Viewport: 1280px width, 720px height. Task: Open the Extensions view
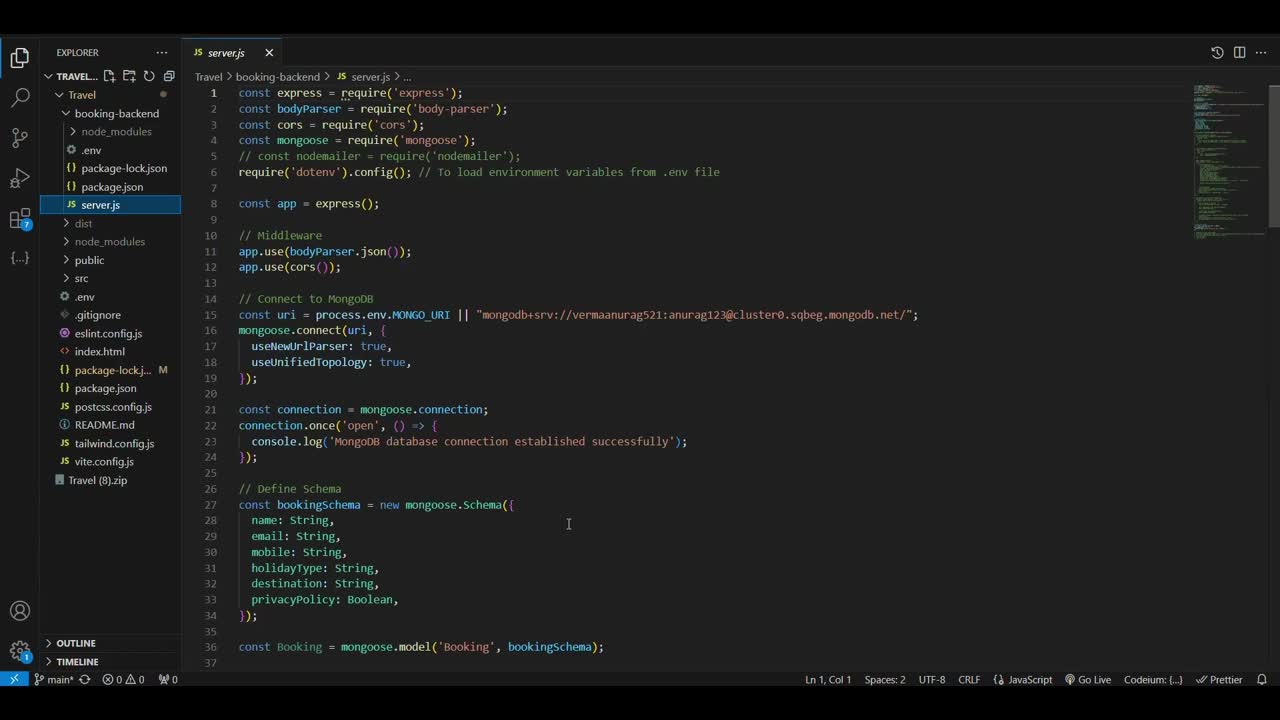tap(20, 218)
